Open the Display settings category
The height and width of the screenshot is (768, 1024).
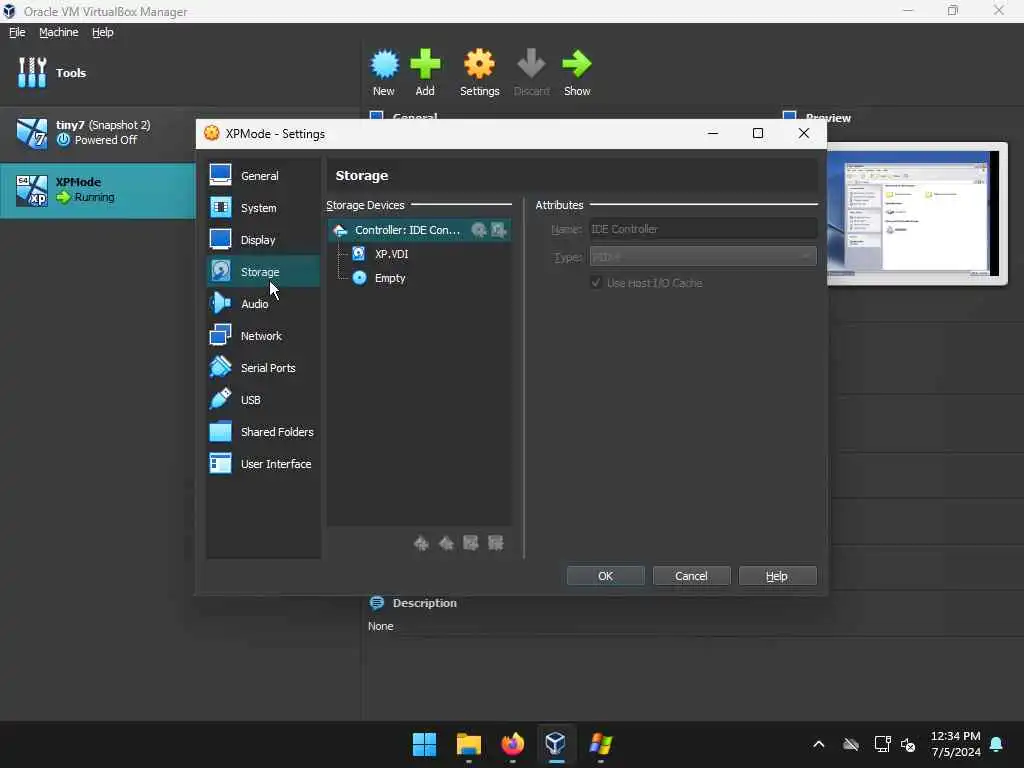(263, 240)
